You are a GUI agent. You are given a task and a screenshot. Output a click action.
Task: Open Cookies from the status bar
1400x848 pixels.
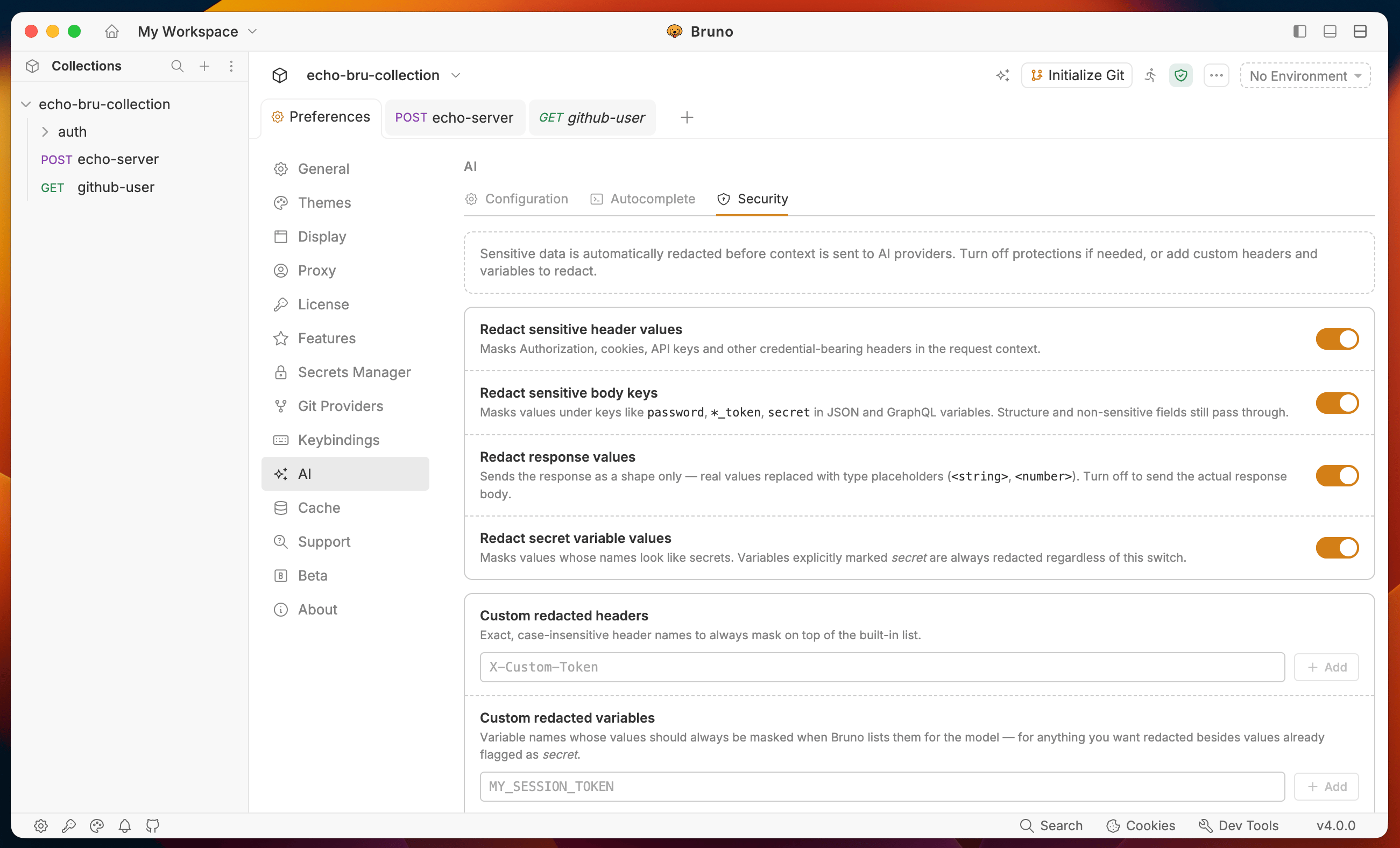click(1141, 825)
